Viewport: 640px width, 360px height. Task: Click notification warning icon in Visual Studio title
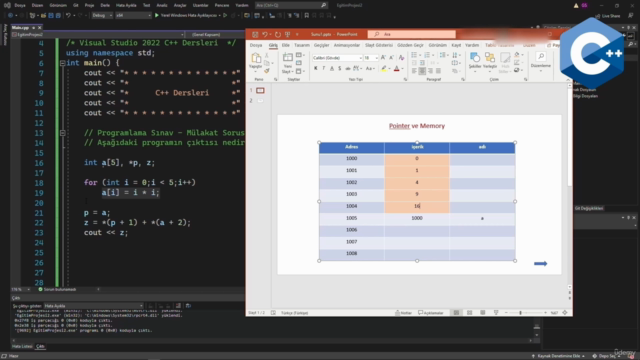coord(576,5)
